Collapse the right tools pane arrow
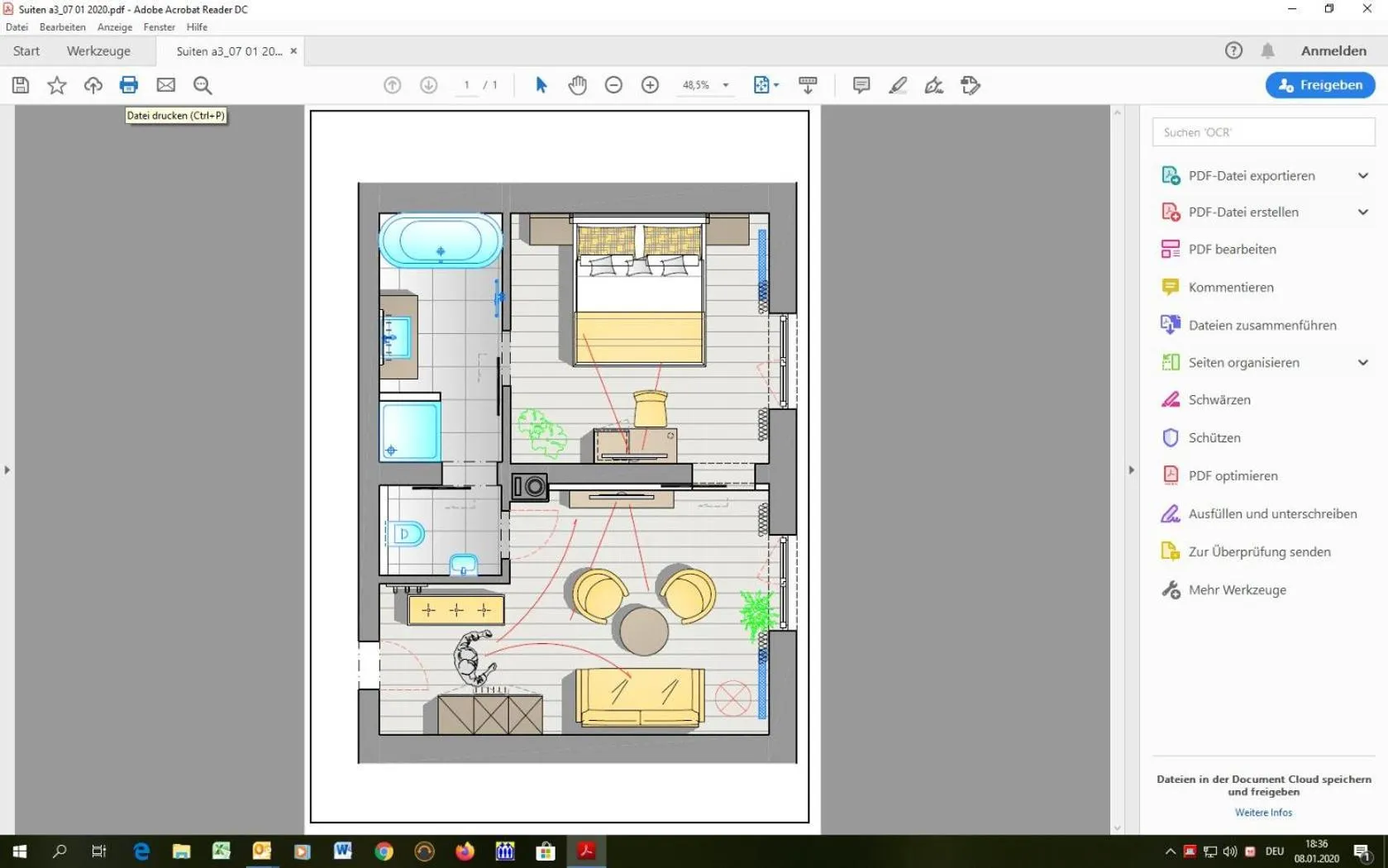Viewport: 1388px width, 868px height. [1131, 470]
